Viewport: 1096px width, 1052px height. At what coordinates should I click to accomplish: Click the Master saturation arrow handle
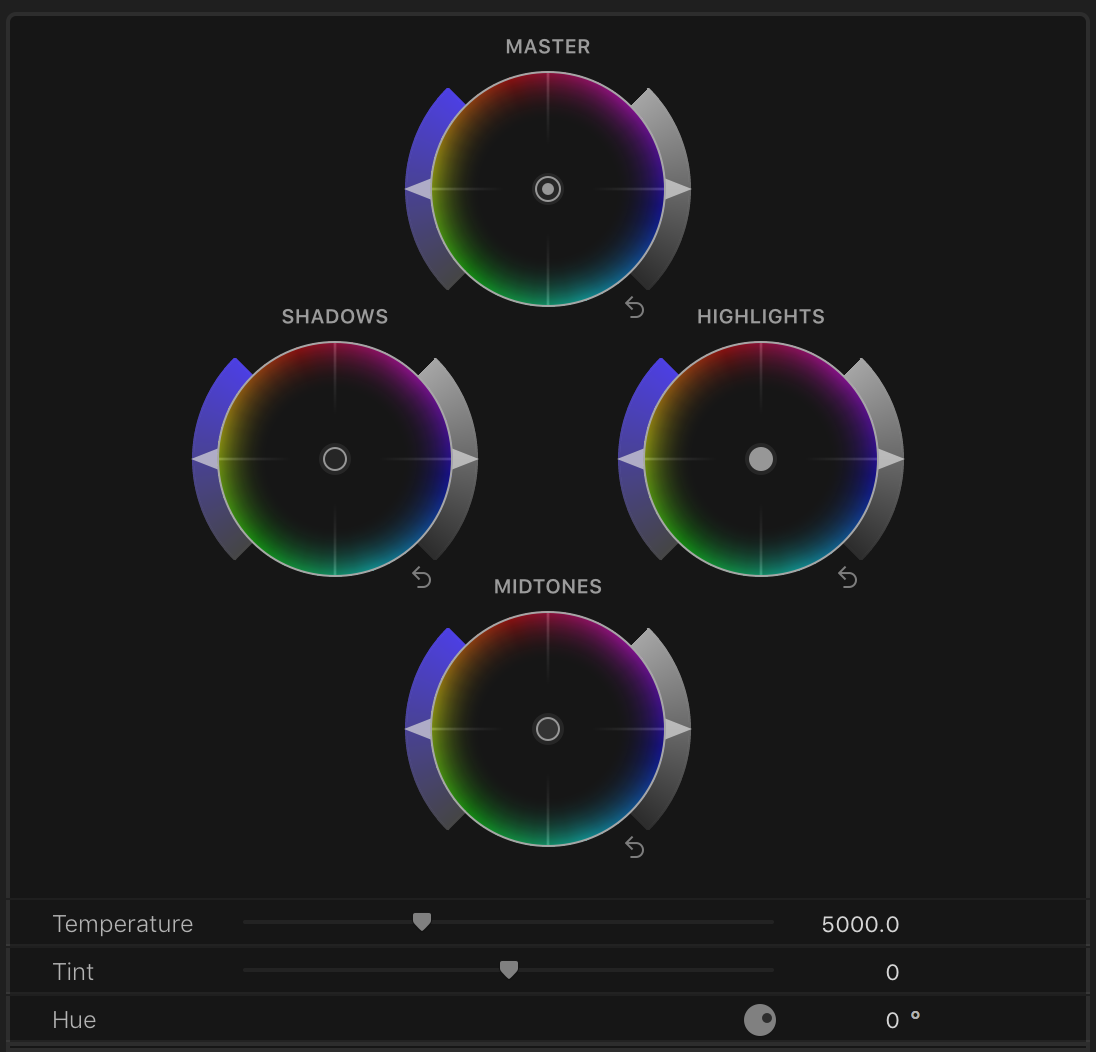pos(418,189)
